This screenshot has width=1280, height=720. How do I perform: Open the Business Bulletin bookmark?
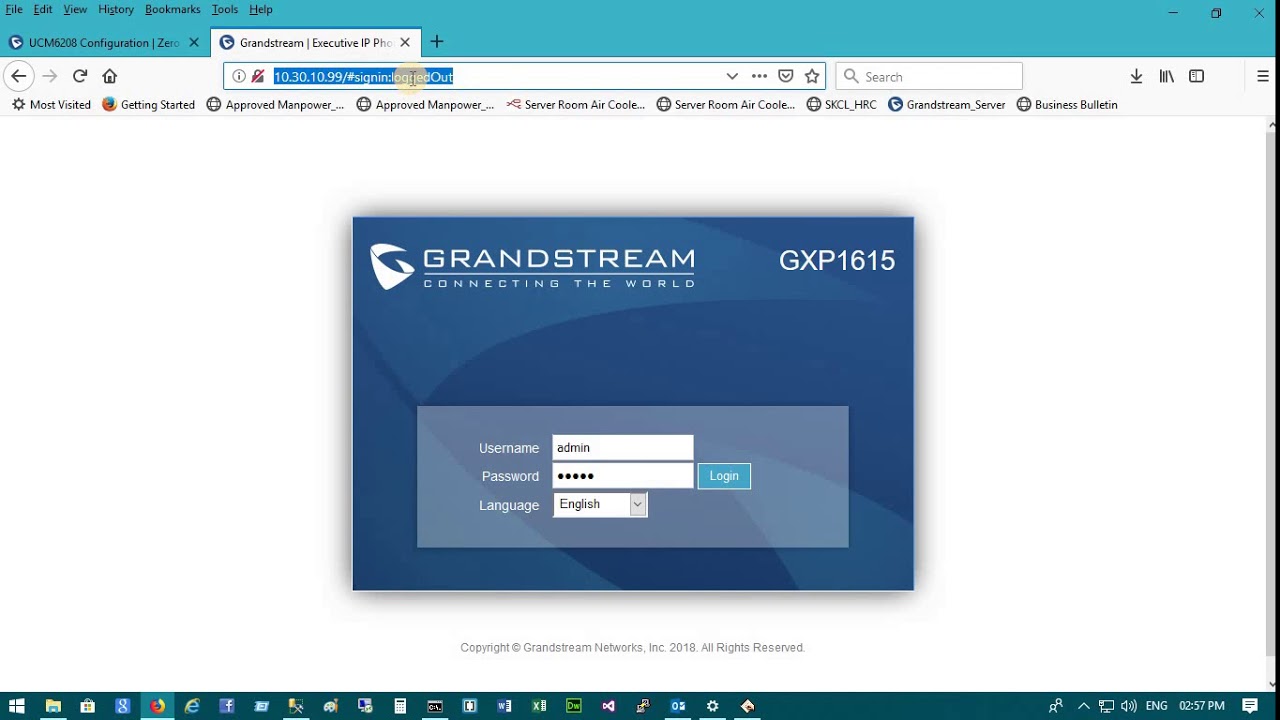pos(1066,104)
